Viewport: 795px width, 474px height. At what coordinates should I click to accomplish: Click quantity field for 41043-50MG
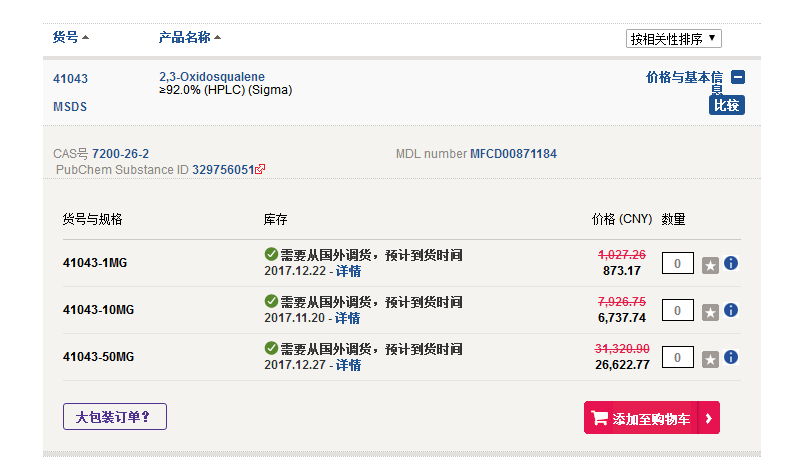677,358
